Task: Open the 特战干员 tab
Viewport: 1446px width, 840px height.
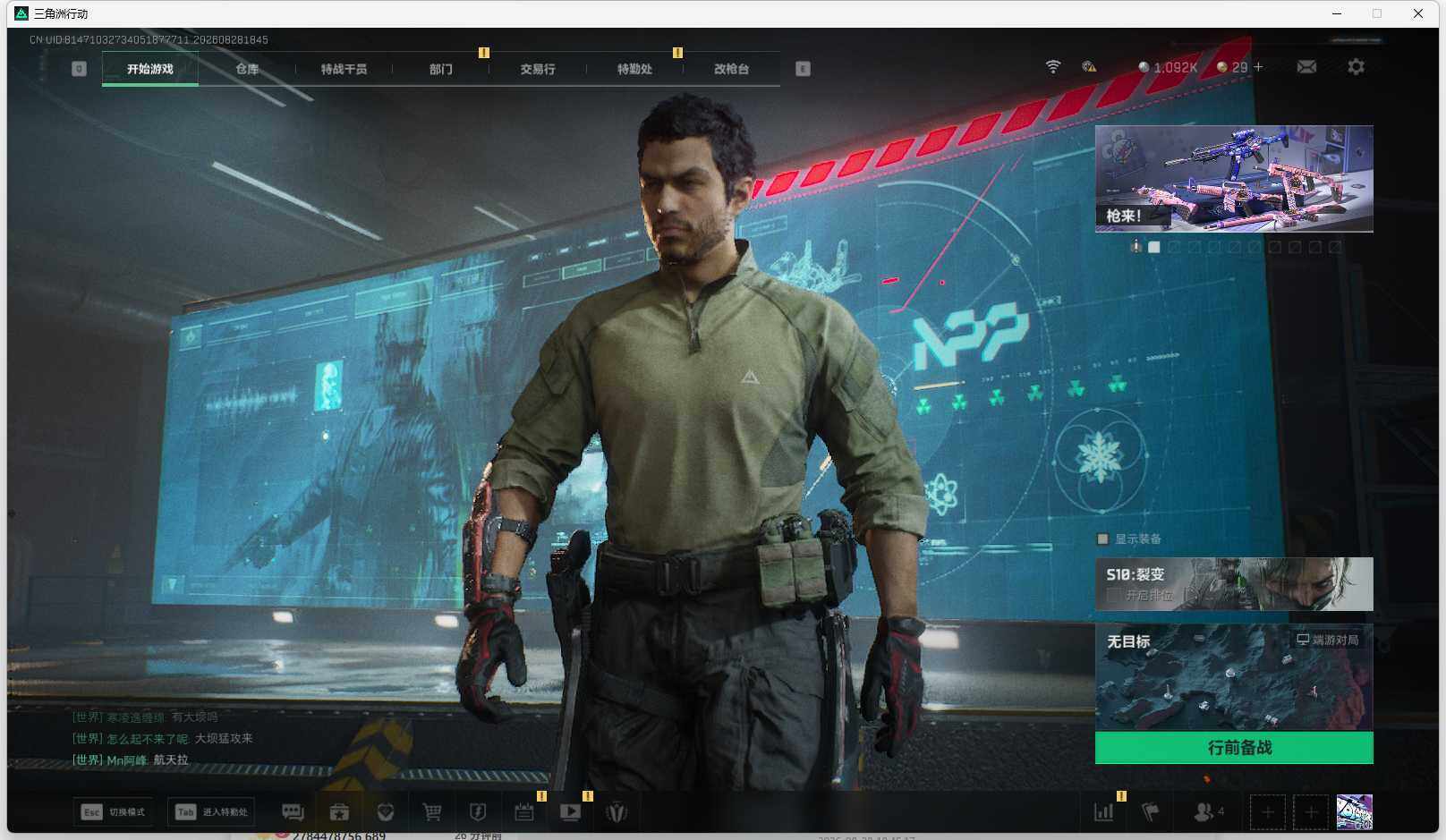Action: pos(344,69)
